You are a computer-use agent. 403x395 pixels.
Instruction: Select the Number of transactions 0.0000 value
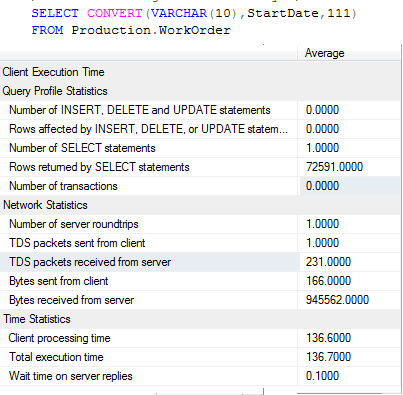pyautogui.click(x=322, y=186)
